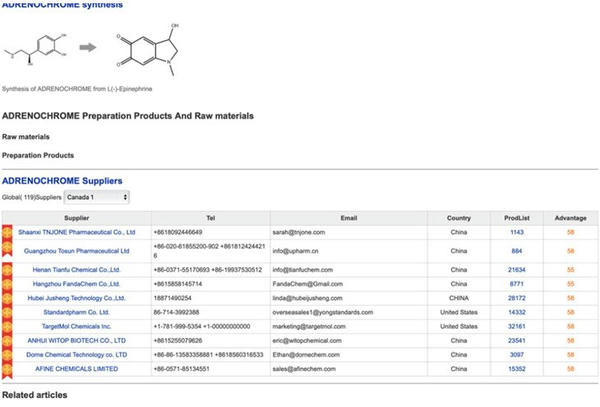Click the ProdList column header
600x407 pixels.
pyautogui.click(x=517, y=218)
